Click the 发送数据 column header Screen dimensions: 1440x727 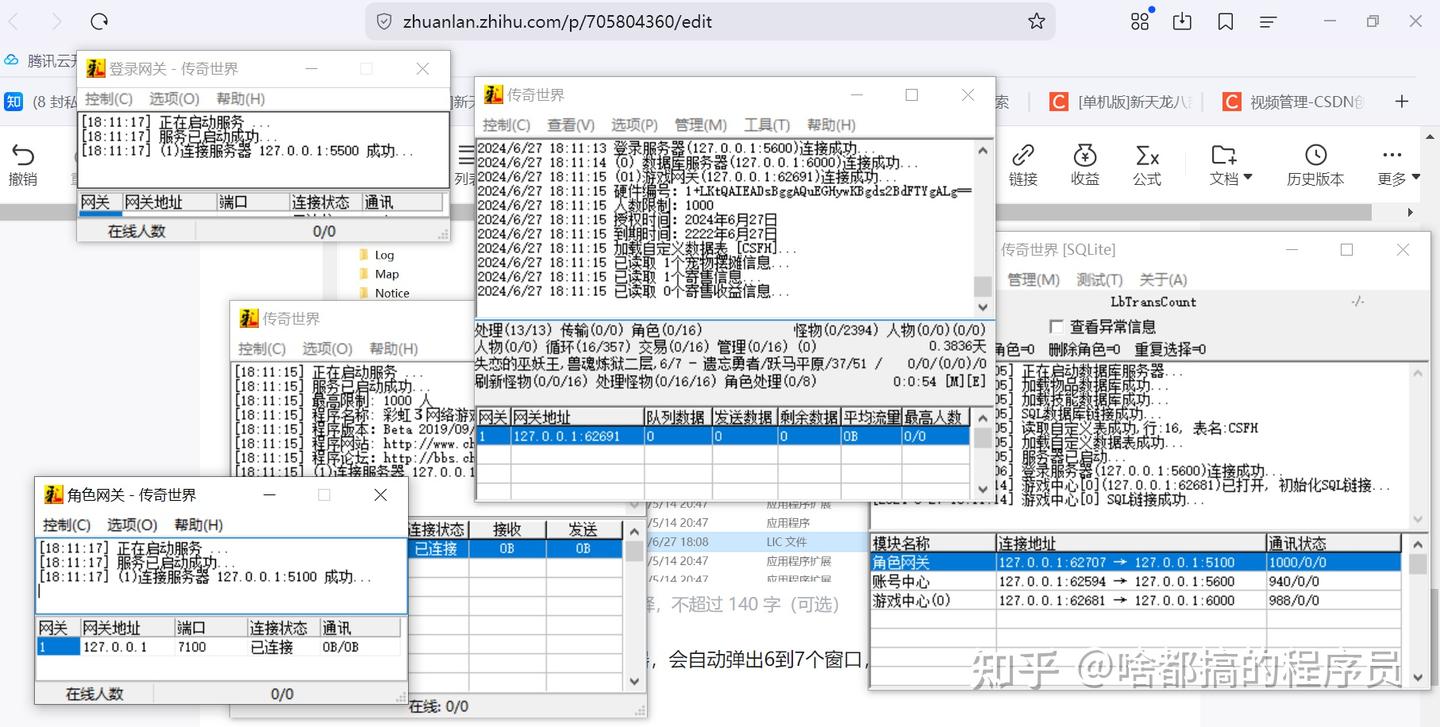pos(743,417)
